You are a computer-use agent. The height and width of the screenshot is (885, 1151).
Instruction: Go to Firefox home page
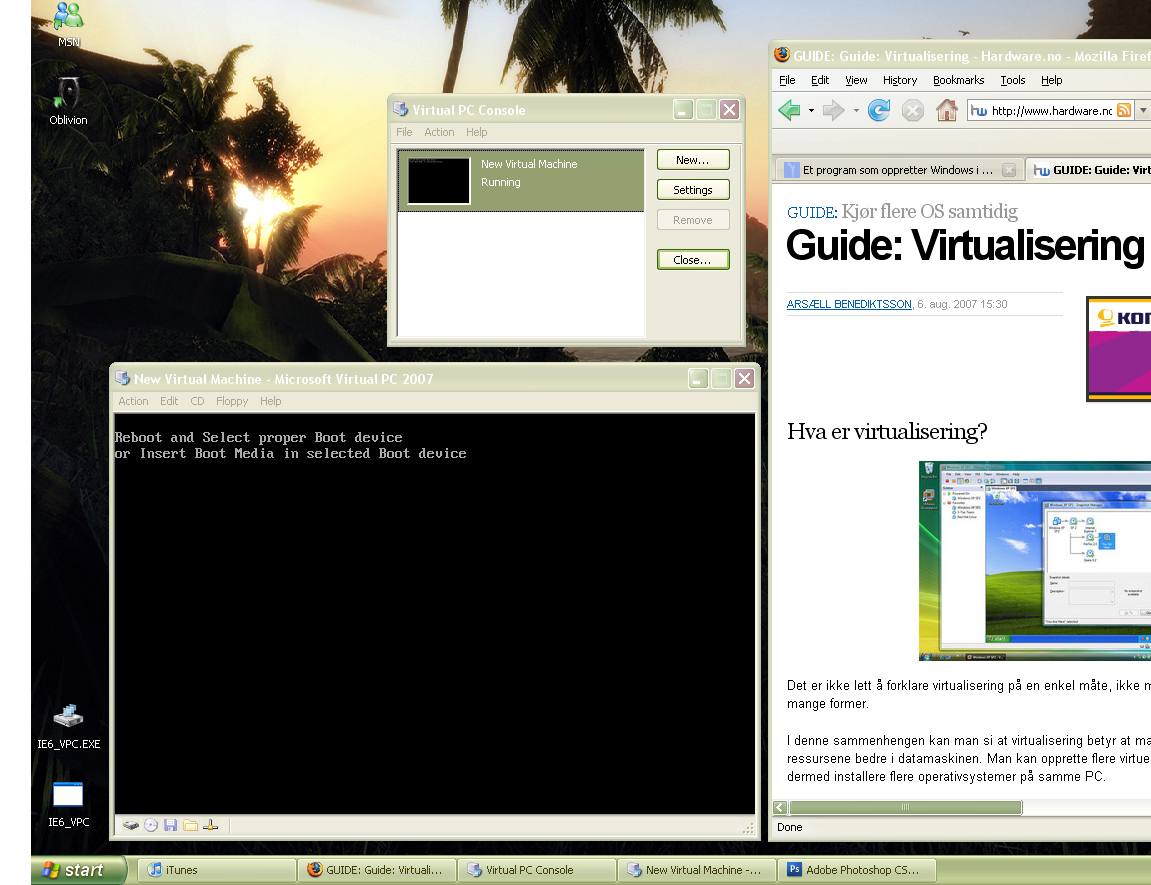click(946, 111)
